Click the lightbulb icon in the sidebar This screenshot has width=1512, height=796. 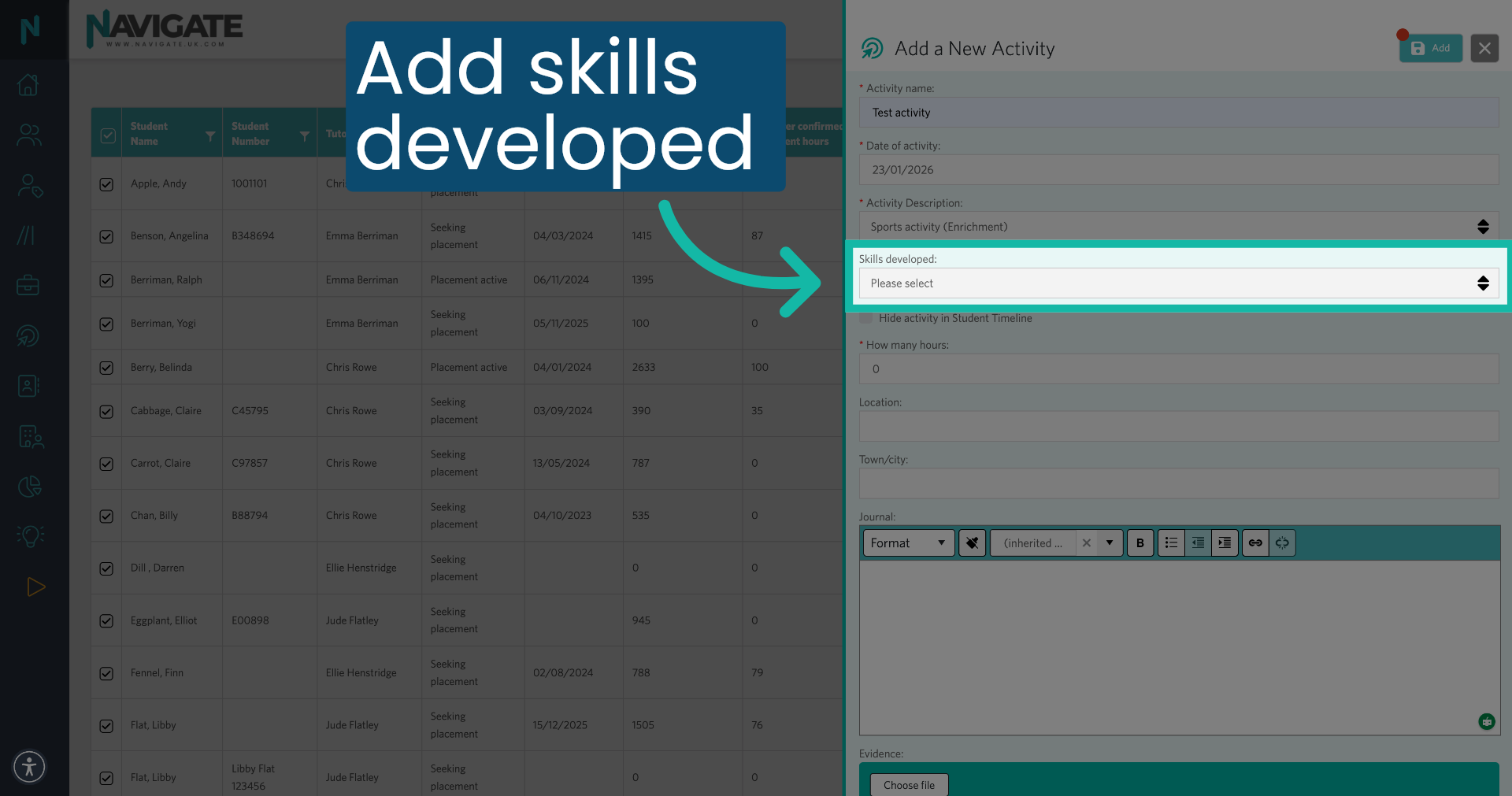[x=29, y=536]
